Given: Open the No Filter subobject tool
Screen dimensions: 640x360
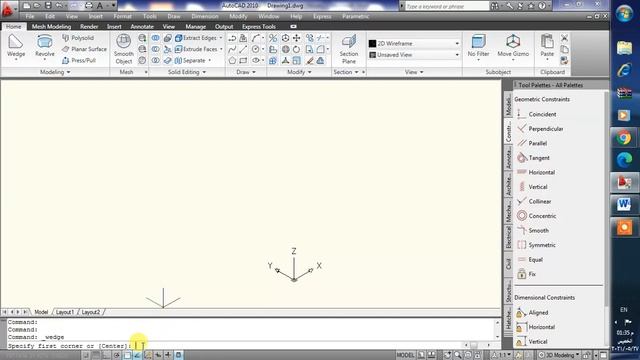Looking at the screenshot, I should [x=478, y=47].
